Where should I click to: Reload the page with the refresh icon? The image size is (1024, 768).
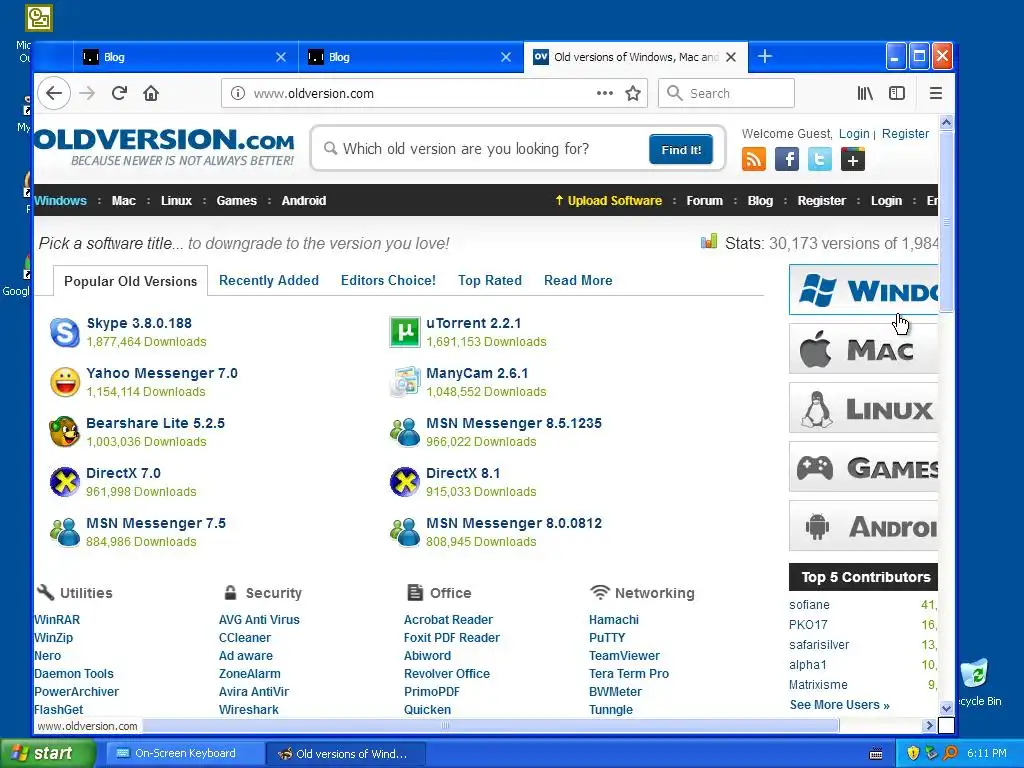[x=119, y=93]
